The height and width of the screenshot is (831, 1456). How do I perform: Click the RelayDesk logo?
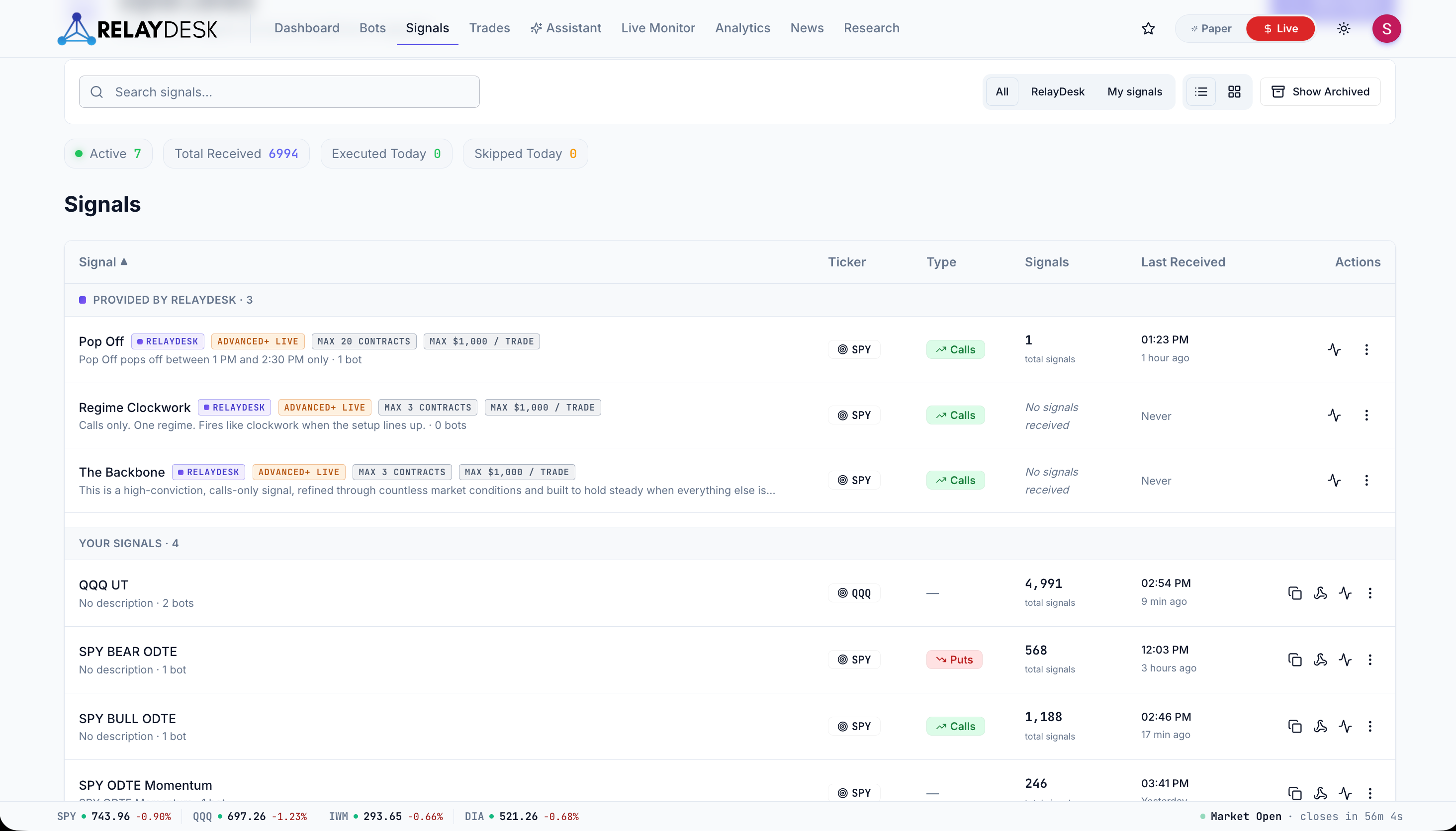[137, 28]
